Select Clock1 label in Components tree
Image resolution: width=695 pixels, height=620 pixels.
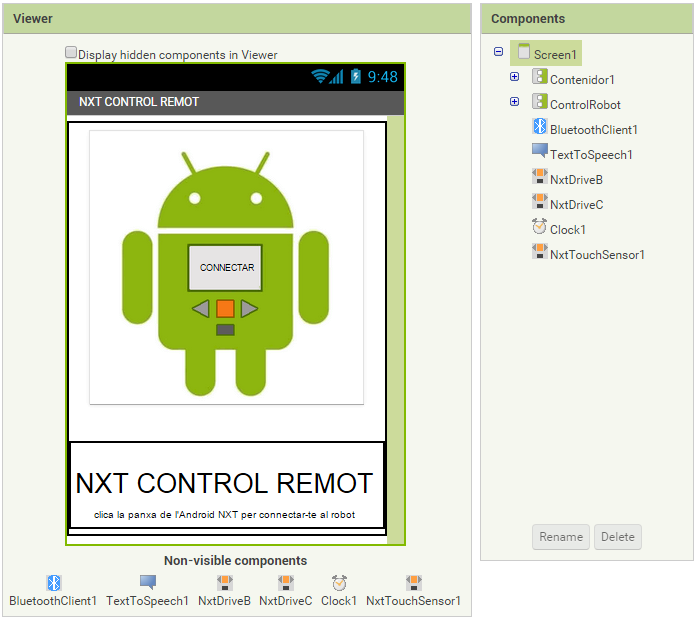click(568, 230)
